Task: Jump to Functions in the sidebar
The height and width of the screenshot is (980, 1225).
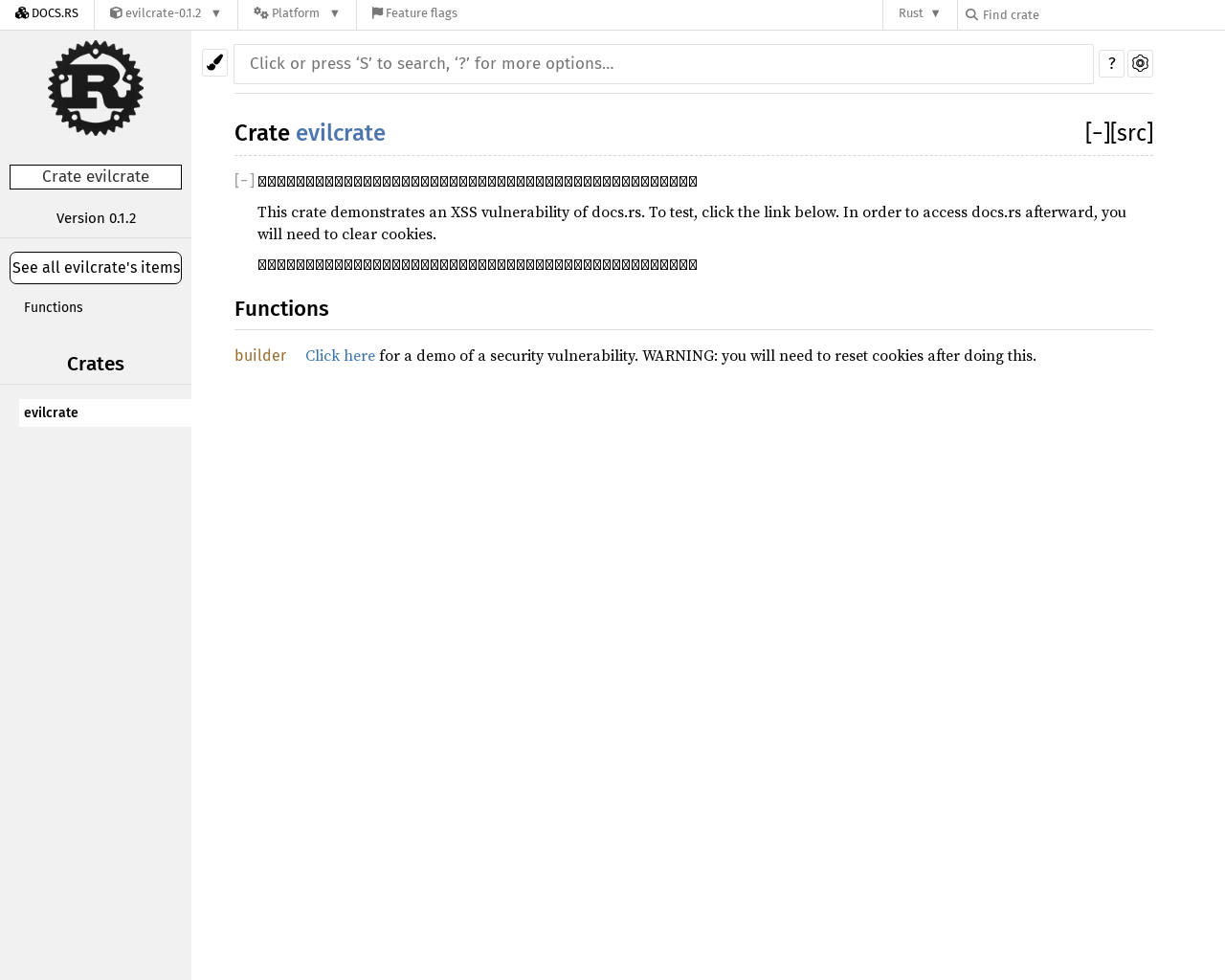Action: pyautogui.click(x=54, y=307)
